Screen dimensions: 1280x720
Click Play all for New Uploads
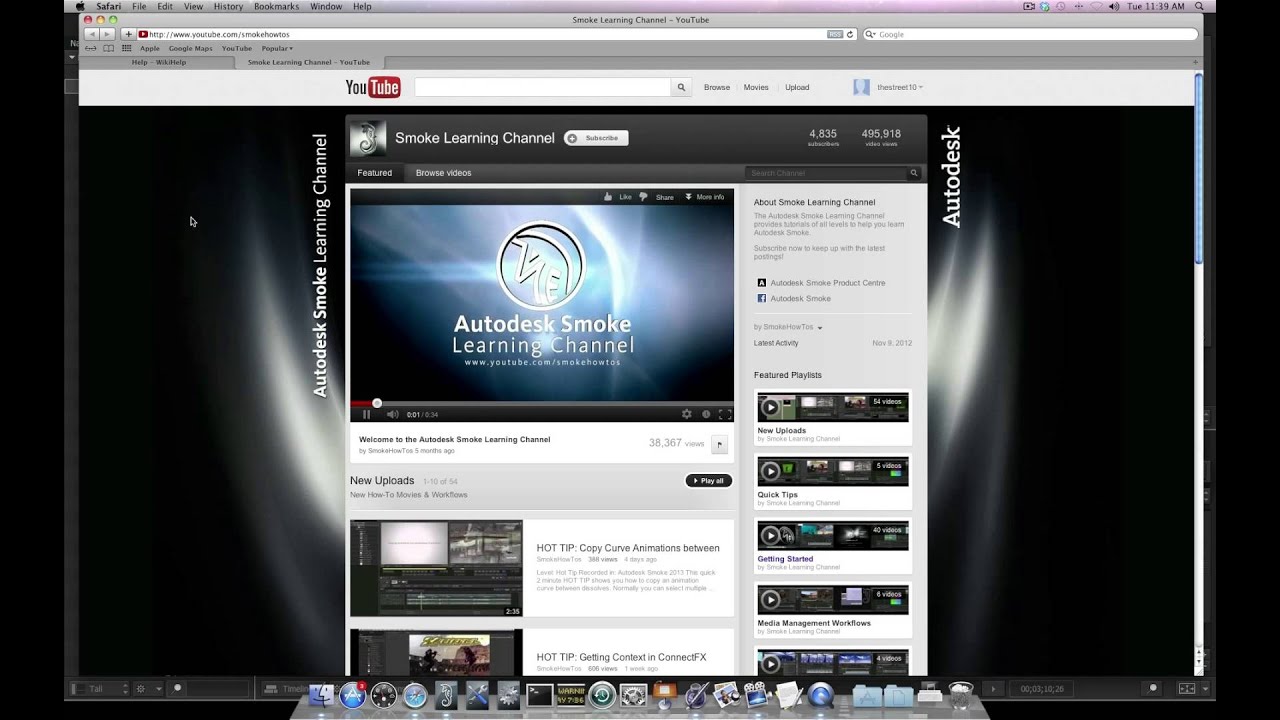709,481
